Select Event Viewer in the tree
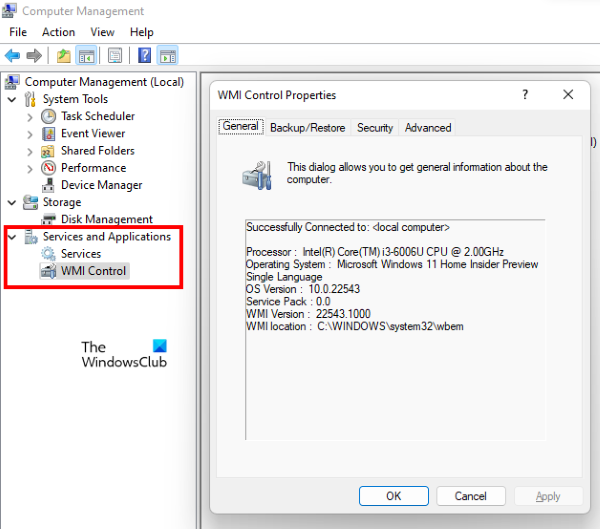Viewport: 600px width, 529px height. (93, 134)
